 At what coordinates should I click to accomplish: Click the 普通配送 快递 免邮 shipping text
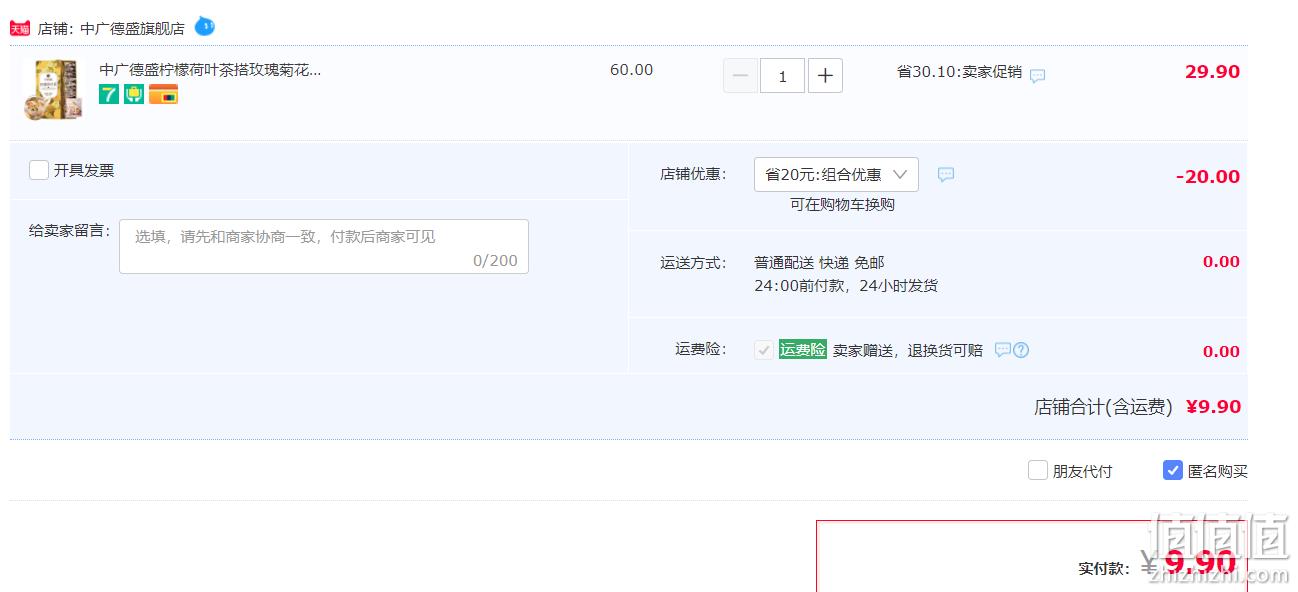(x=819, y=263)
